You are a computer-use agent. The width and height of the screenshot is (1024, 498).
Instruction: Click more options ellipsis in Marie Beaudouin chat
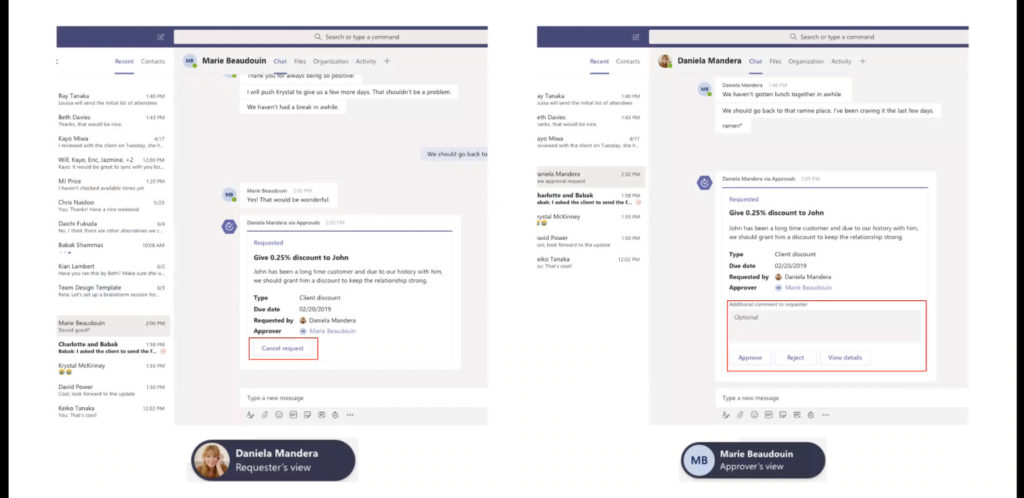click(350, 414)
